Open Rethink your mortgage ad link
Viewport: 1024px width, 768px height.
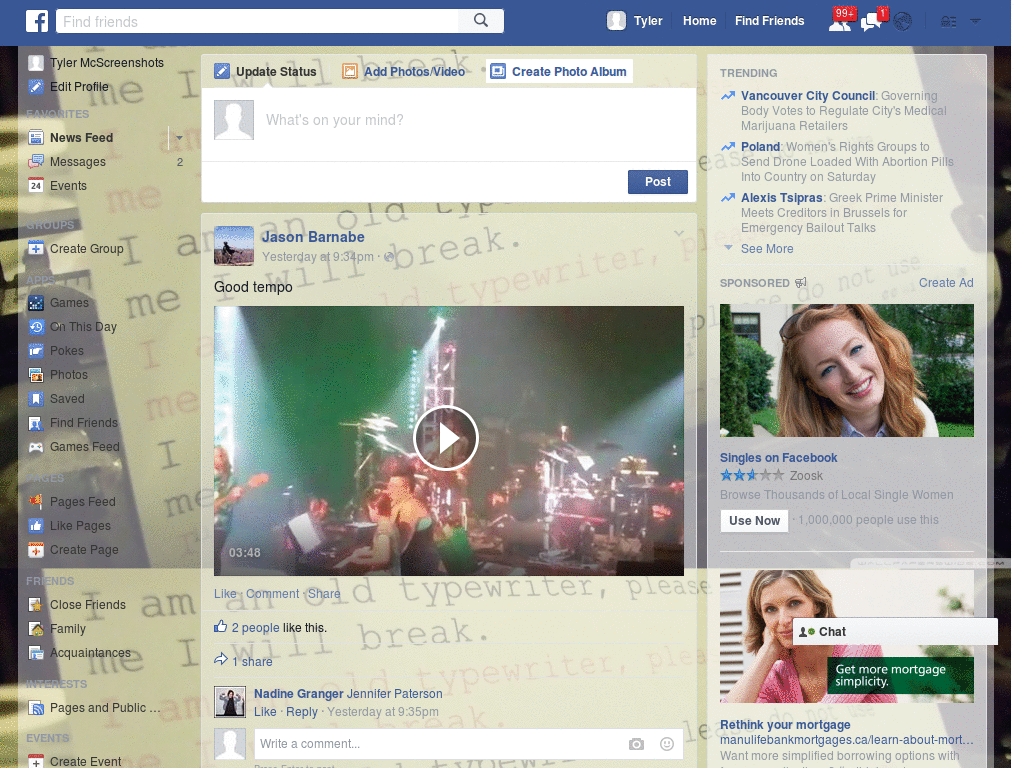(x=785, y=725)
